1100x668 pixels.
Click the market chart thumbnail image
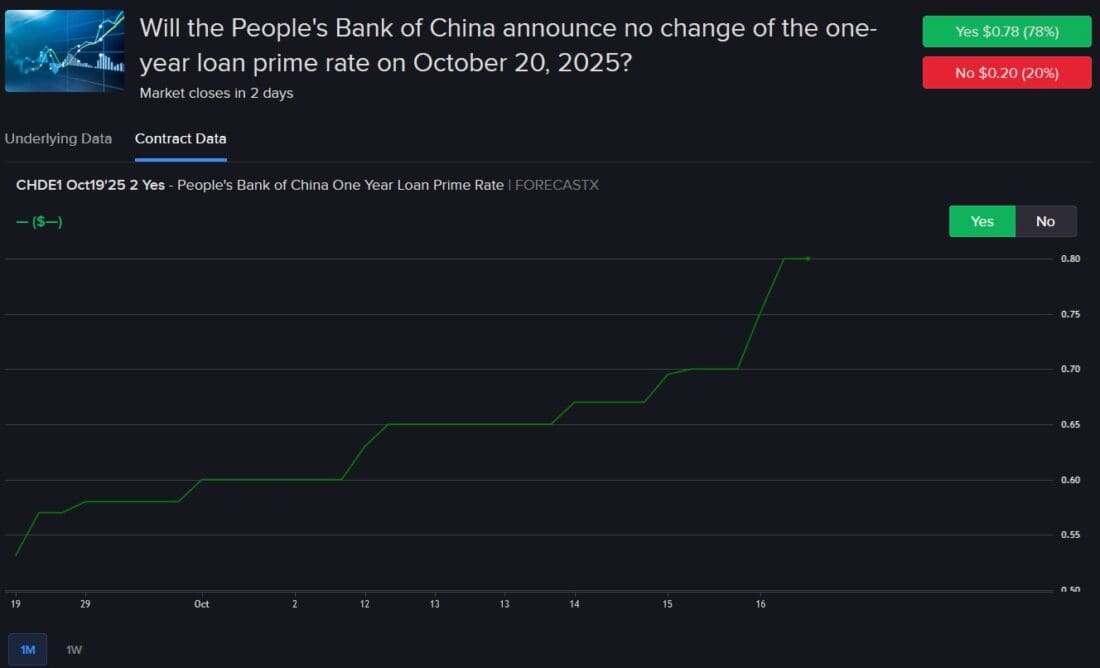pos(64,51)
